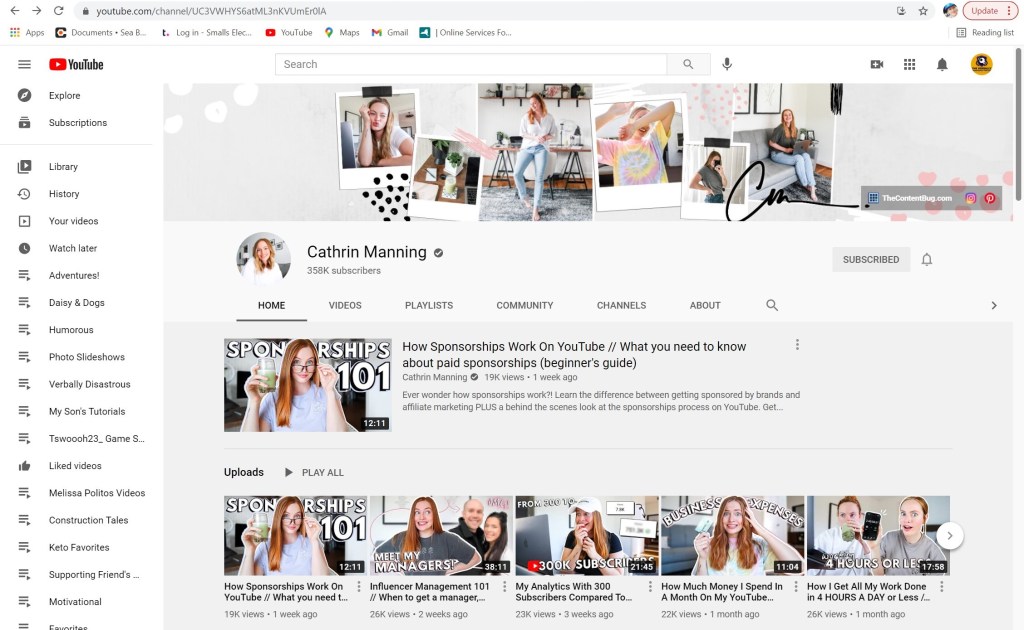The height and width of the screenshot is (630, 1024).
Task: Switch to the VIDEOS tab
Action: click(345, 305)
